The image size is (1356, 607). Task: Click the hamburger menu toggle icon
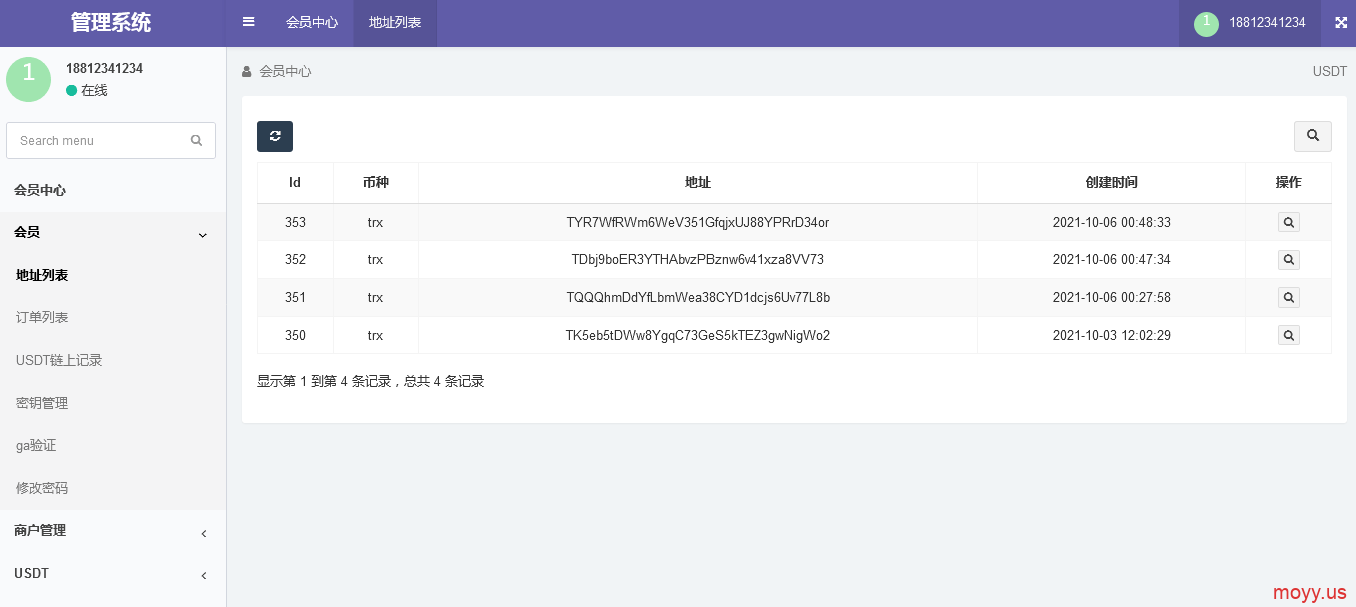click(249, 22)
